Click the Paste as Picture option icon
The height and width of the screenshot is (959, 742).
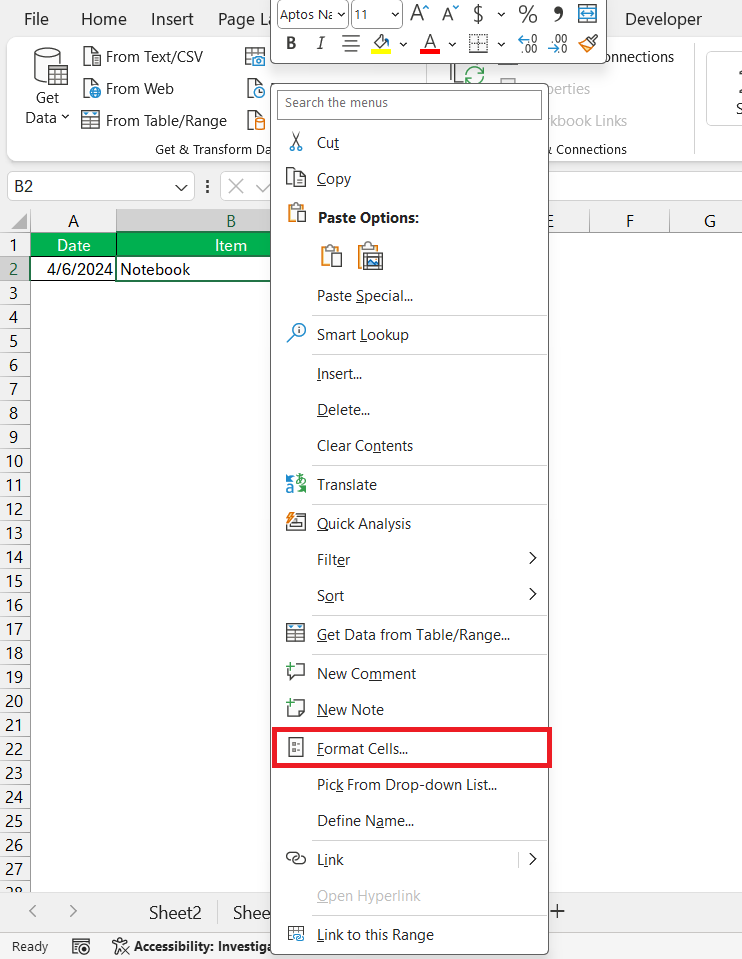click(371, 256)
